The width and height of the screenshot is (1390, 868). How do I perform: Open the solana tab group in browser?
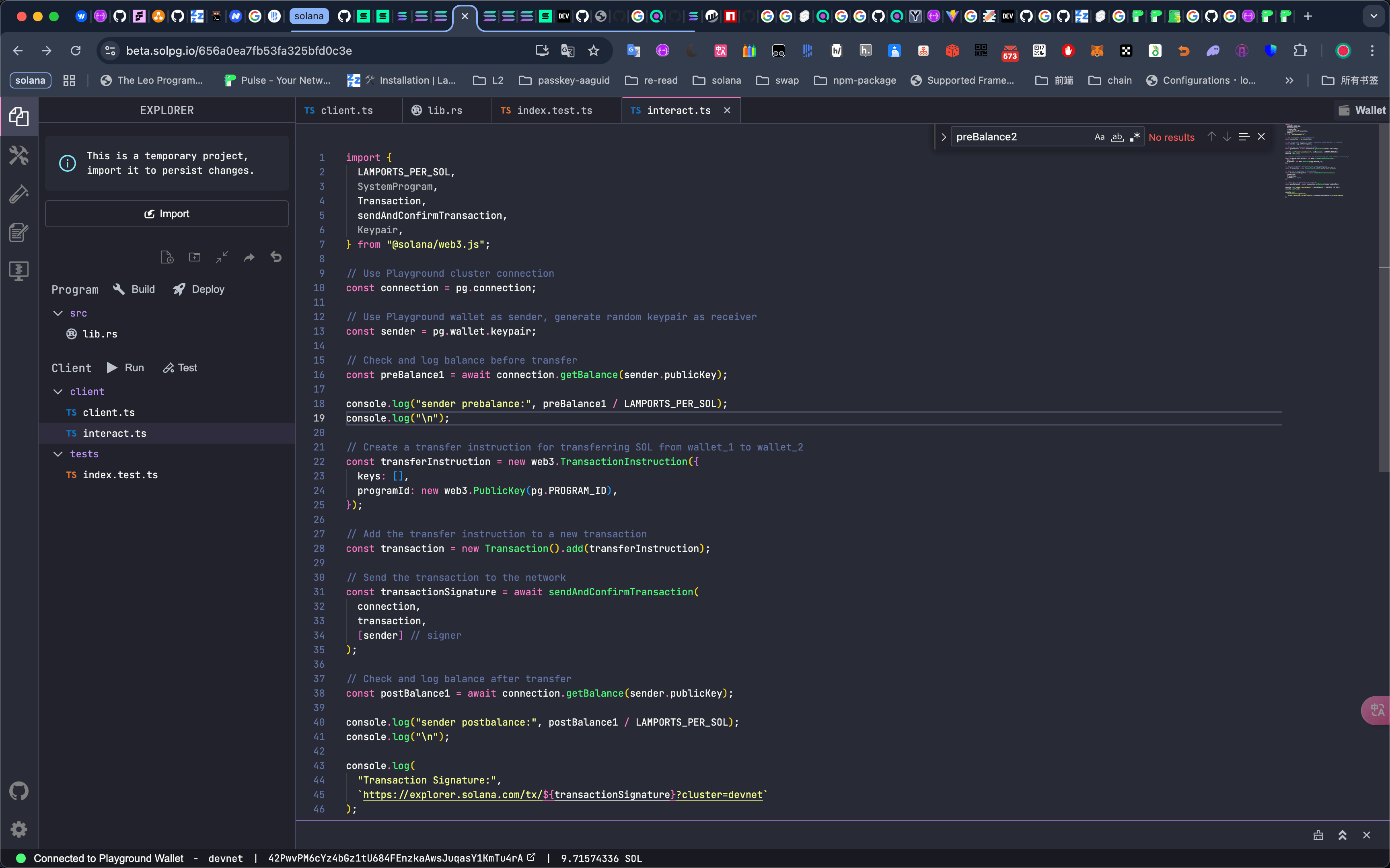click(309, 16)
